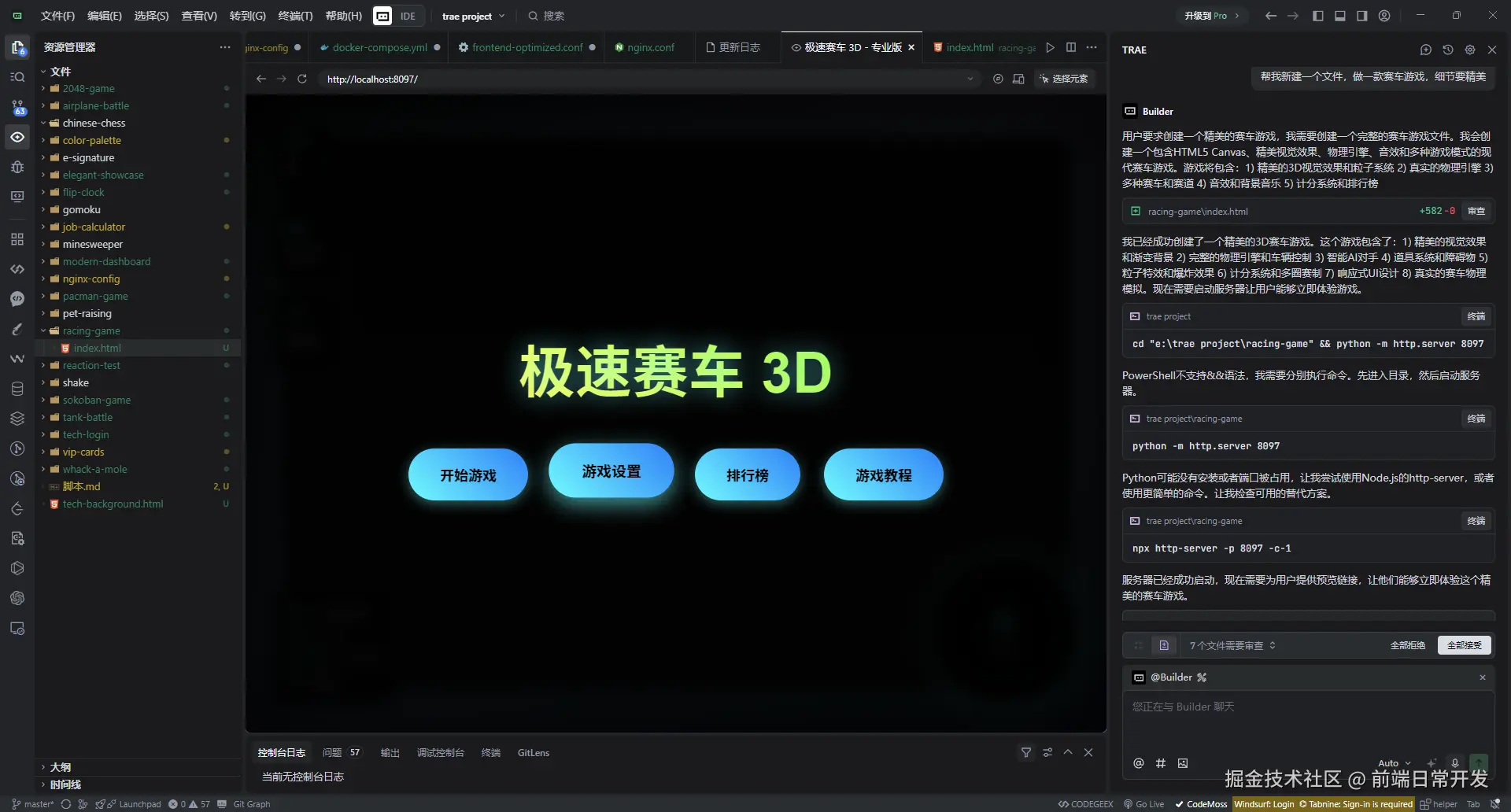1511x812 pixels.
Task: Click 全部接受 to accept all changes
Action: pyautogui.click(x=1465, y=645)
